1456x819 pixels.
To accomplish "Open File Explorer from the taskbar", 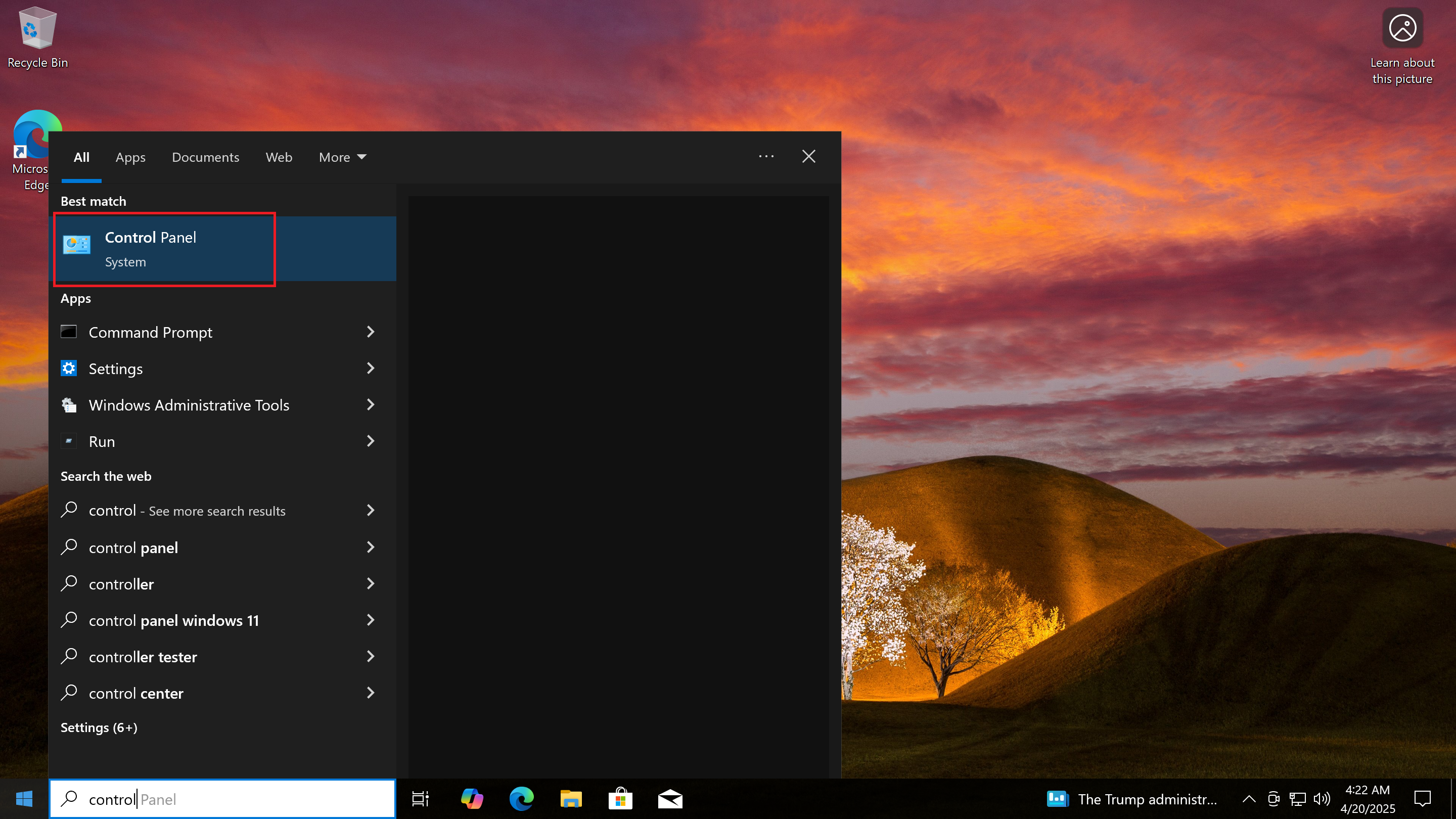I will pos(571,799).
